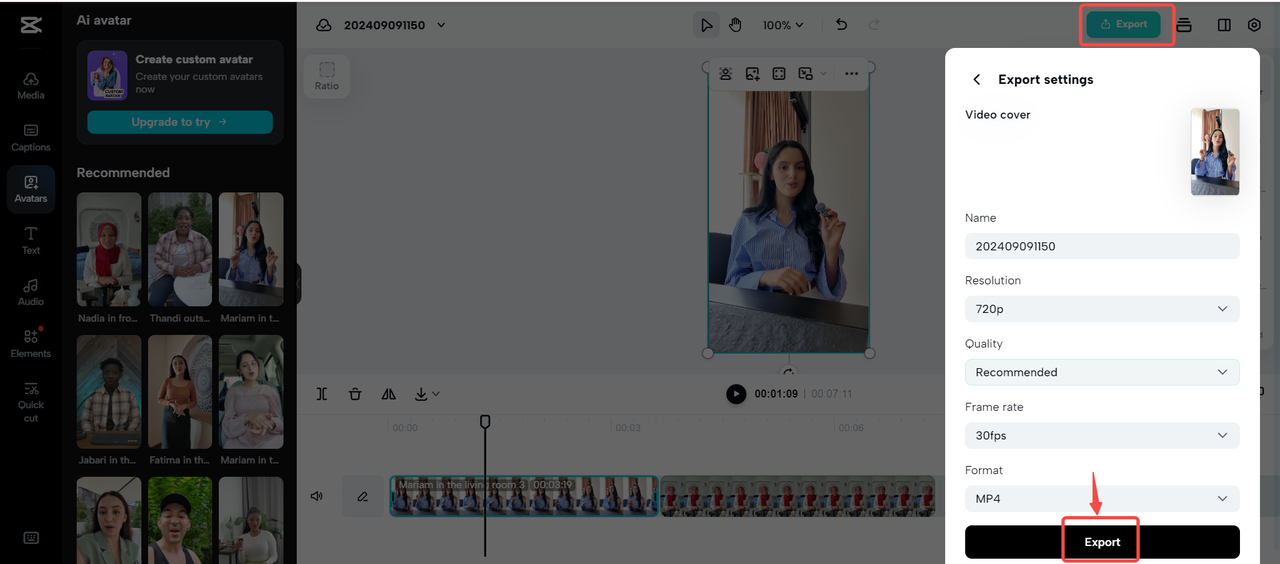Screen dimensions: 1280x564
Task: Open the hexagon settings icon
Action: click(x=1254, y=25)
